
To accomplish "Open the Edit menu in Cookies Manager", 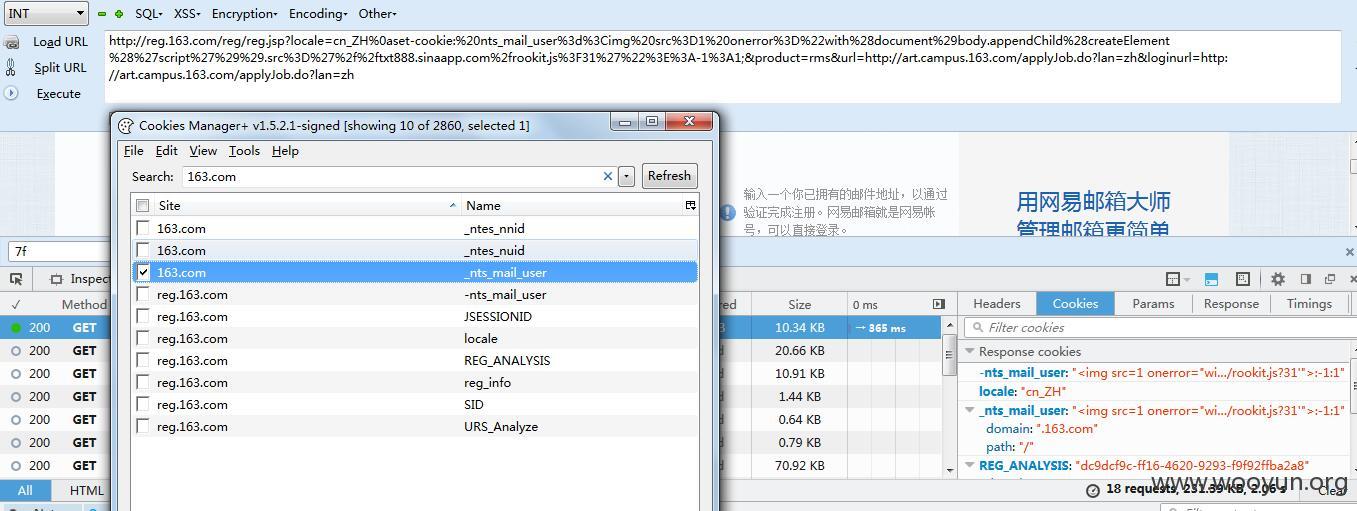I will point(166,150).
